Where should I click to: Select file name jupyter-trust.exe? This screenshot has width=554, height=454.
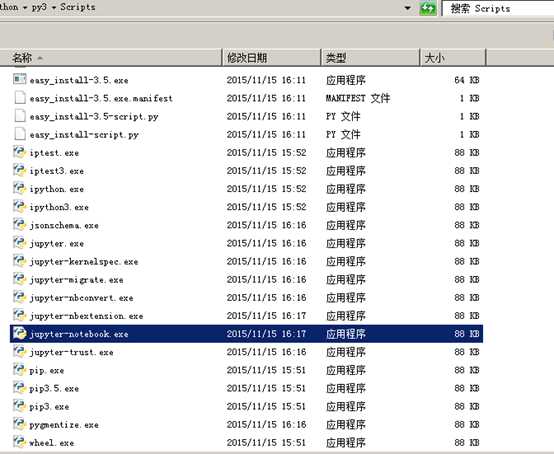(71, 352)
